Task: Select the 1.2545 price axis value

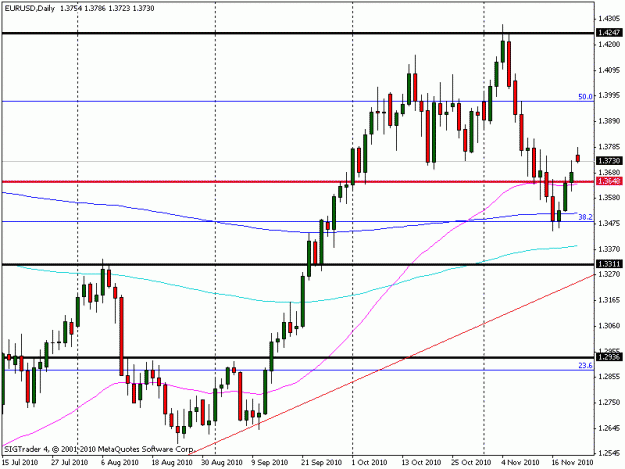Action: coord(609,453)
